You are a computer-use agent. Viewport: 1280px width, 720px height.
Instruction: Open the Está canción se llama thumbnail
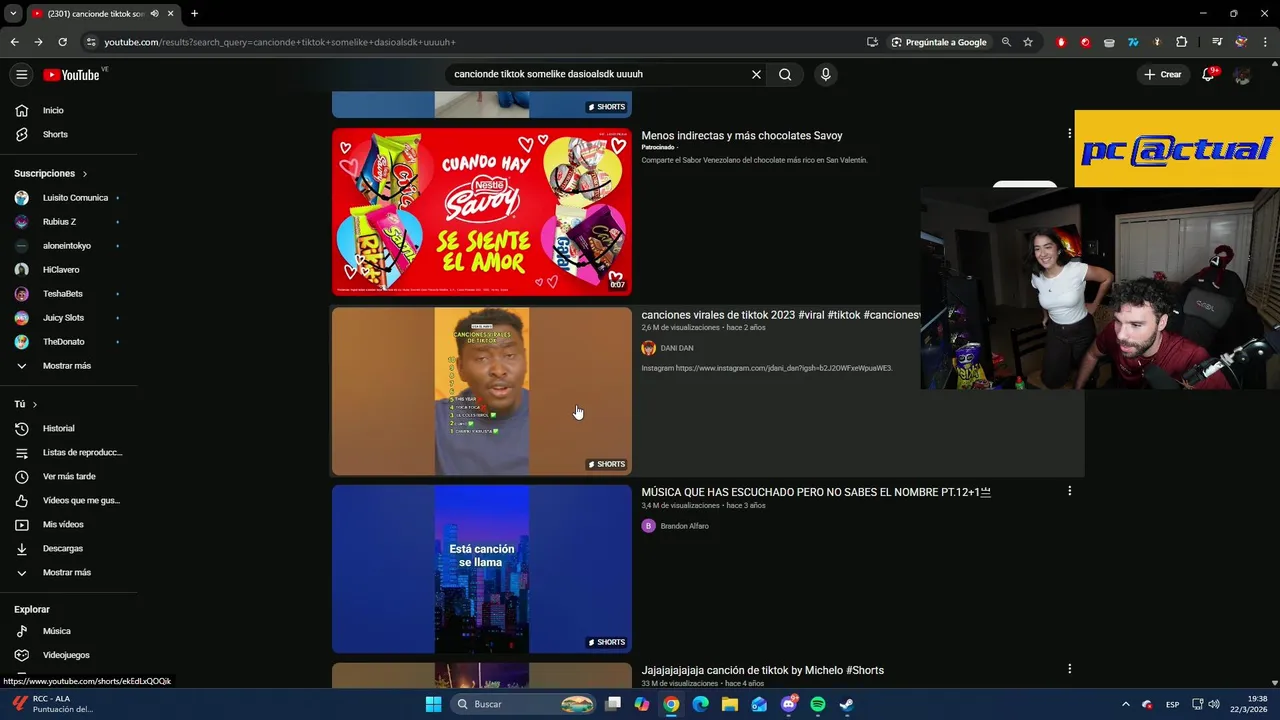click(482, 569)
